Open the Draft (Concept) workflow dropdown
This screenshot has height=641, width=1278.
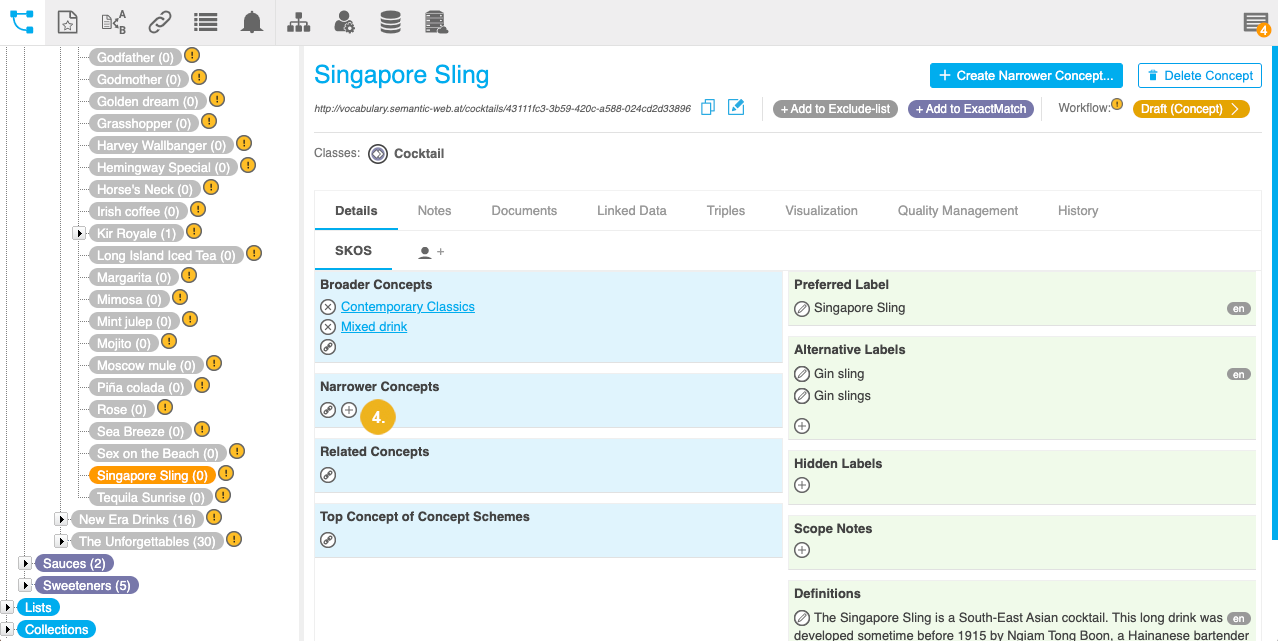(1190, 109)
